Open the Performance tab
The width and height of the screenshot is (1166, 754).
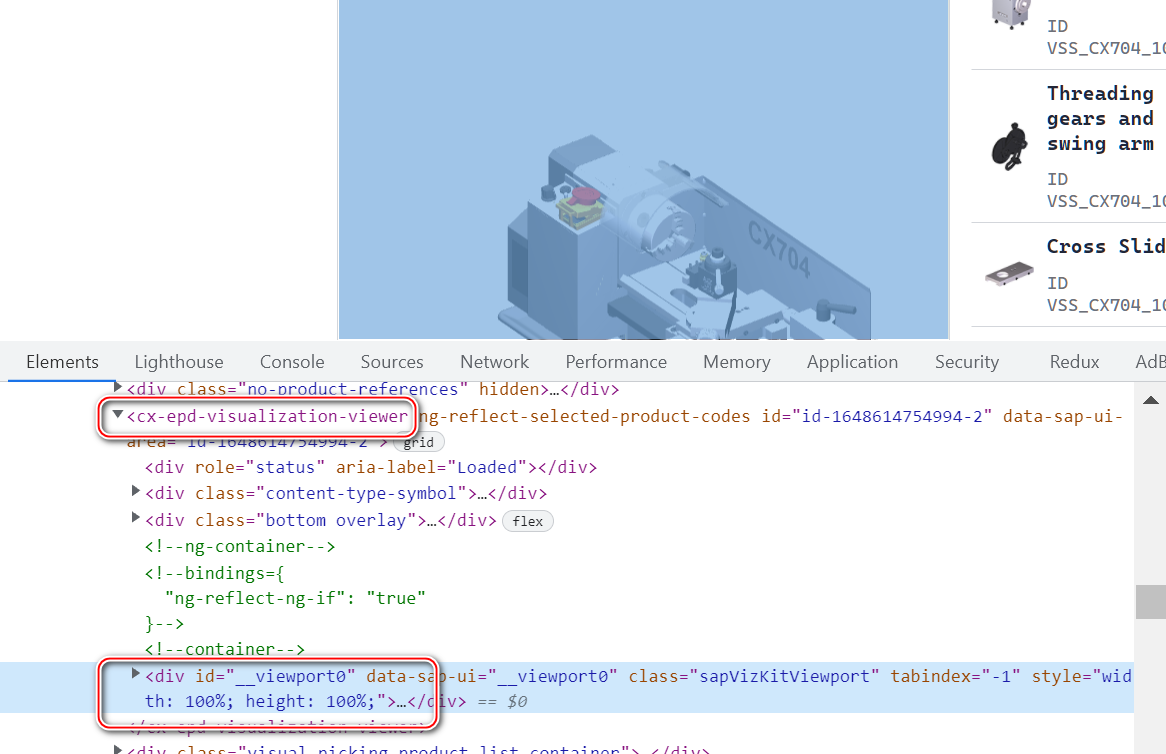click(616, 362)
